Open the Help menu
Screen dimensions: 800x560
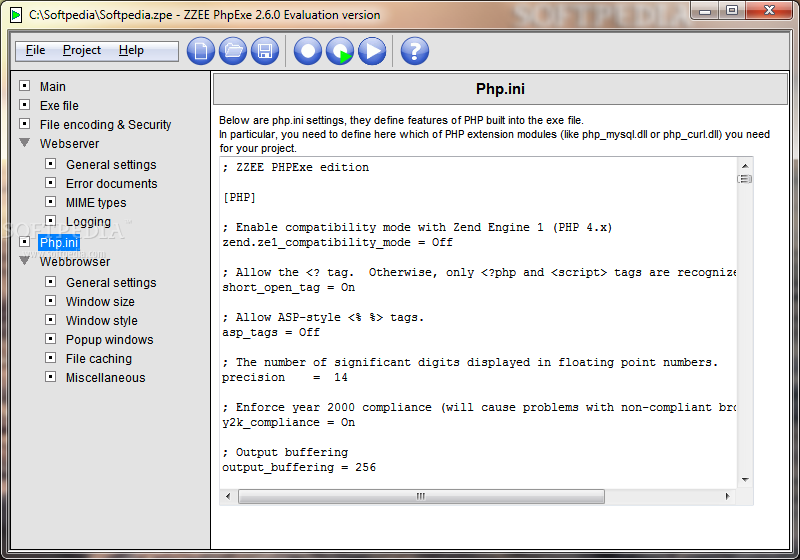(x=131, y=50)
